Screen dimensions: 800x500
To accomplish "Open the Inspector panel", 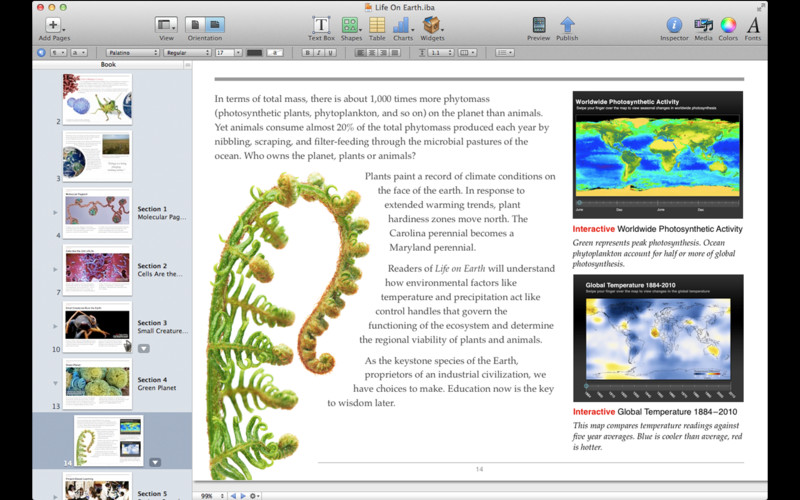I will pos(674,24).
